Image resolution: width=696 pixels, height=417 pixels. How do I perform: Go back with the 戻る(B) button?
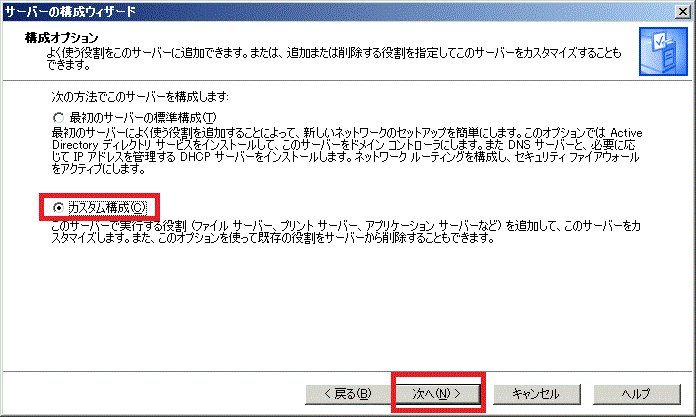(x=348, y=394)
